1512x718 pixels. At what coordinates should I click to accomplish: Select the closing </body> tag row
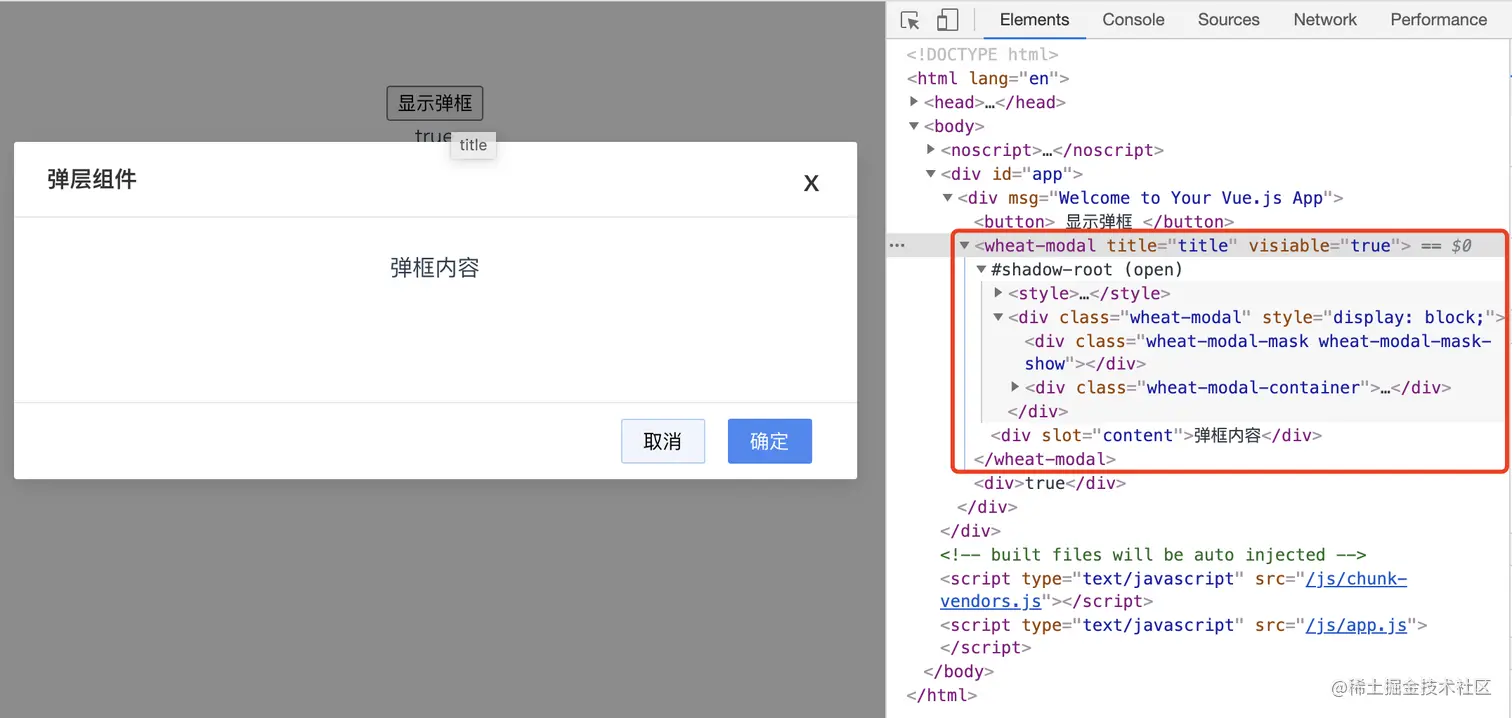(959, 671)
